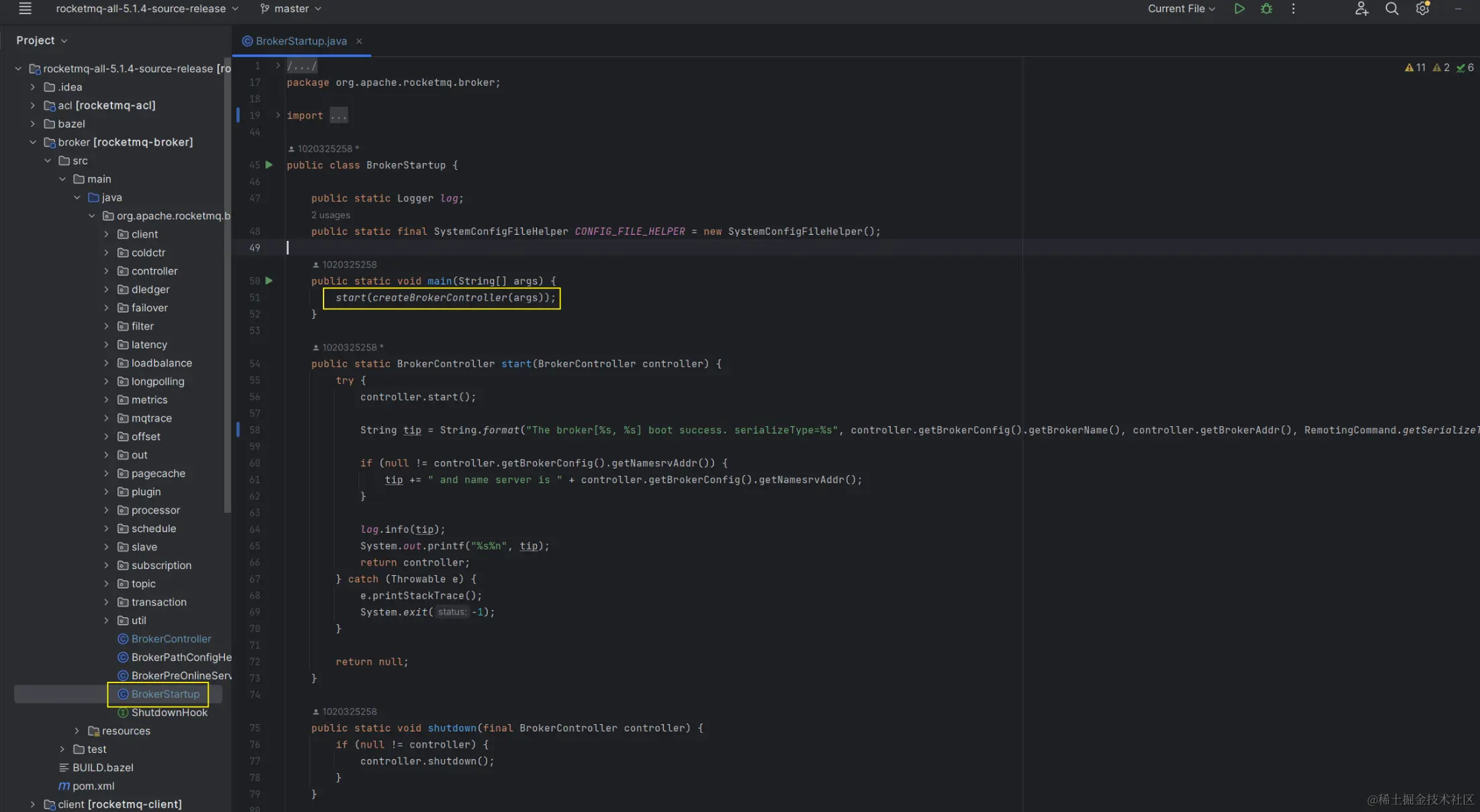Click the warnings inspection indicator showing 11
1480x812 pixels.
click(x=1415, y=68)
